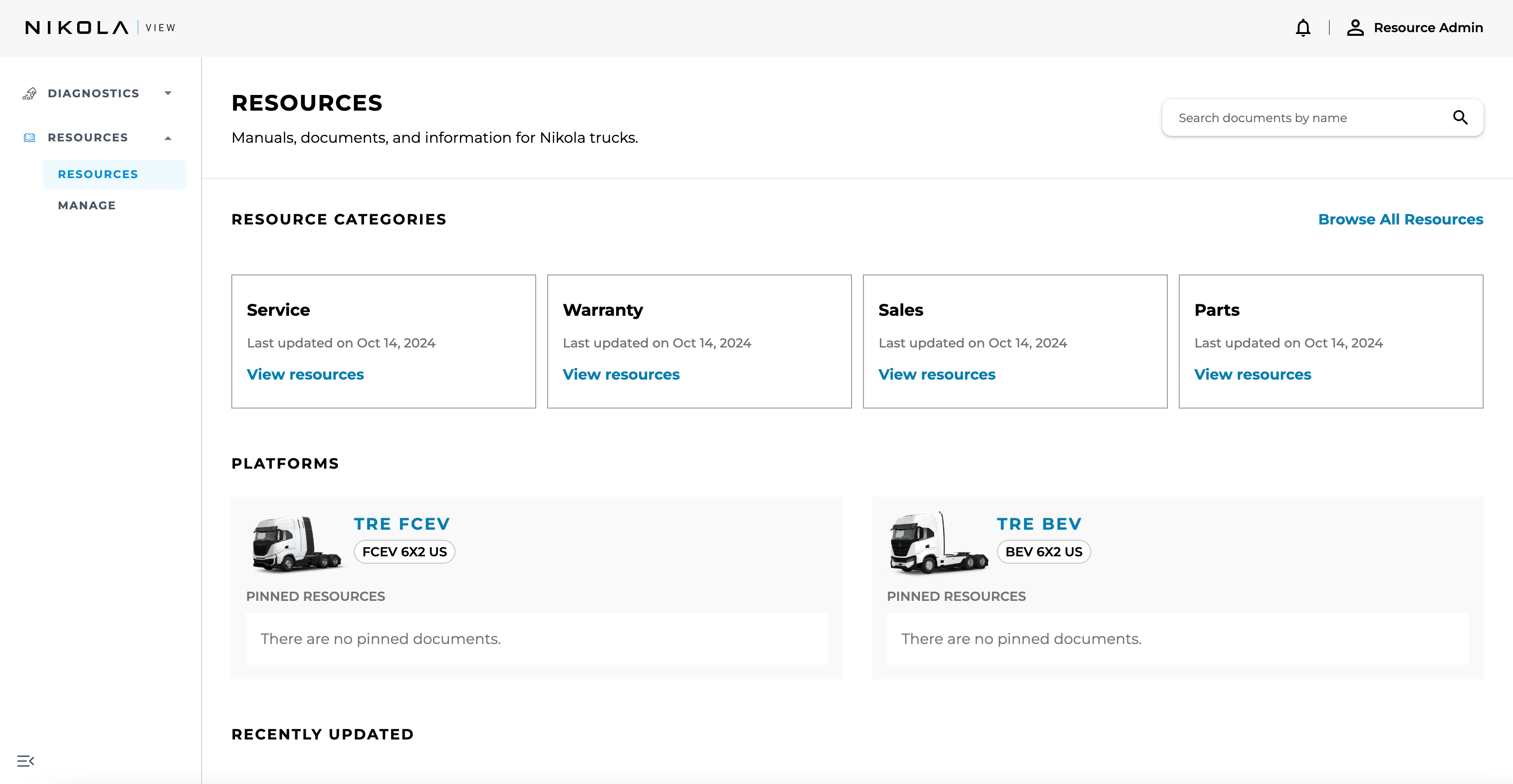Open Browse All Resources link
This screenshot has height=784, width=1513.
pyautogui.click(x=1400, y=219)
